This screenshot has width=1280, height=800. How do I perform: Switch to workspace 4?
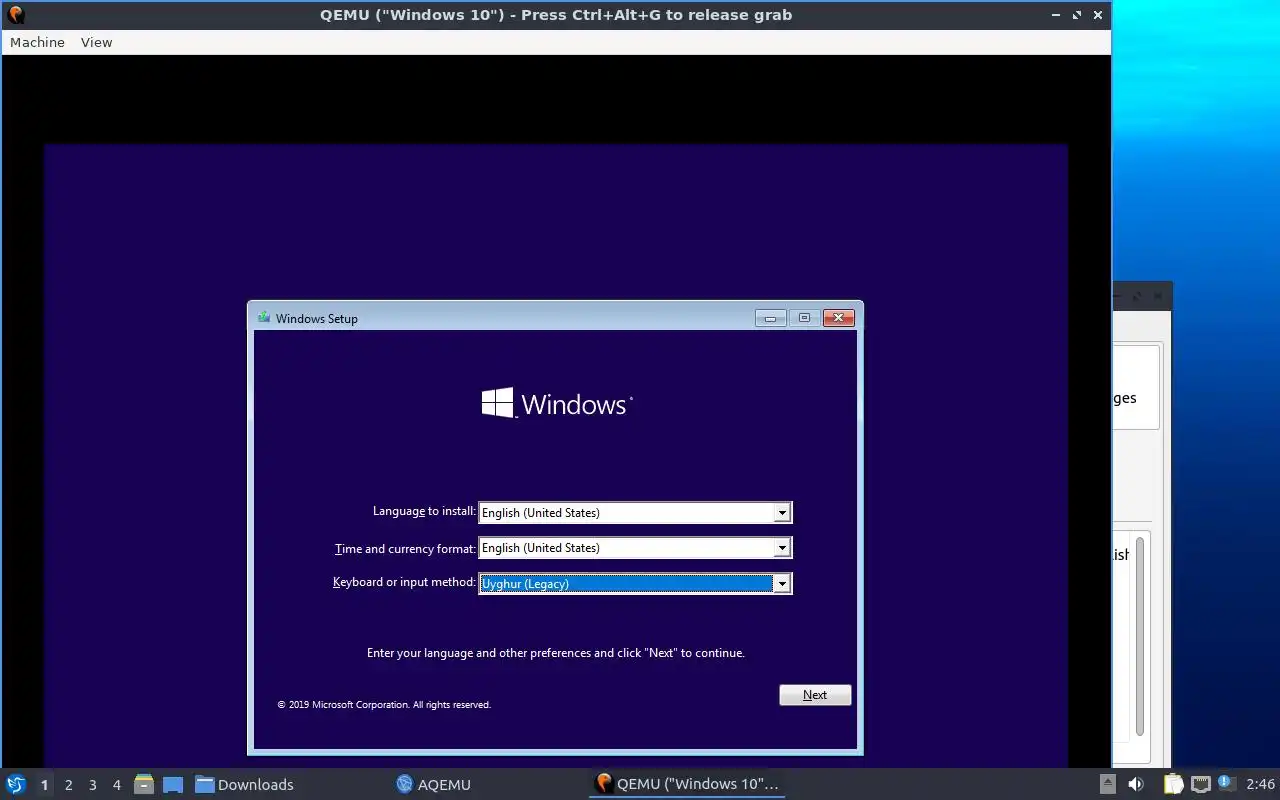click(116, 785)
